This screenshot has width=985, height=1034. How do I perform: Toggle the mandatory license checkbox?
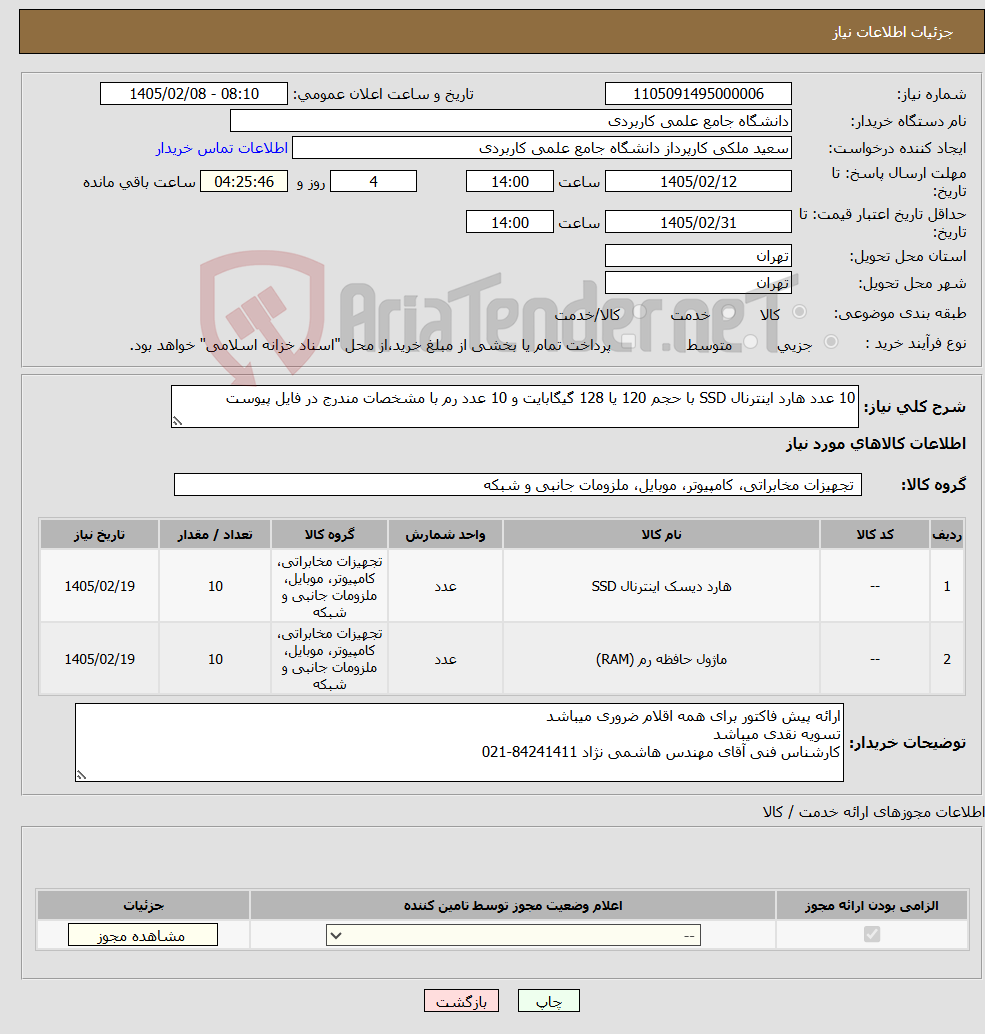[872, 934]
